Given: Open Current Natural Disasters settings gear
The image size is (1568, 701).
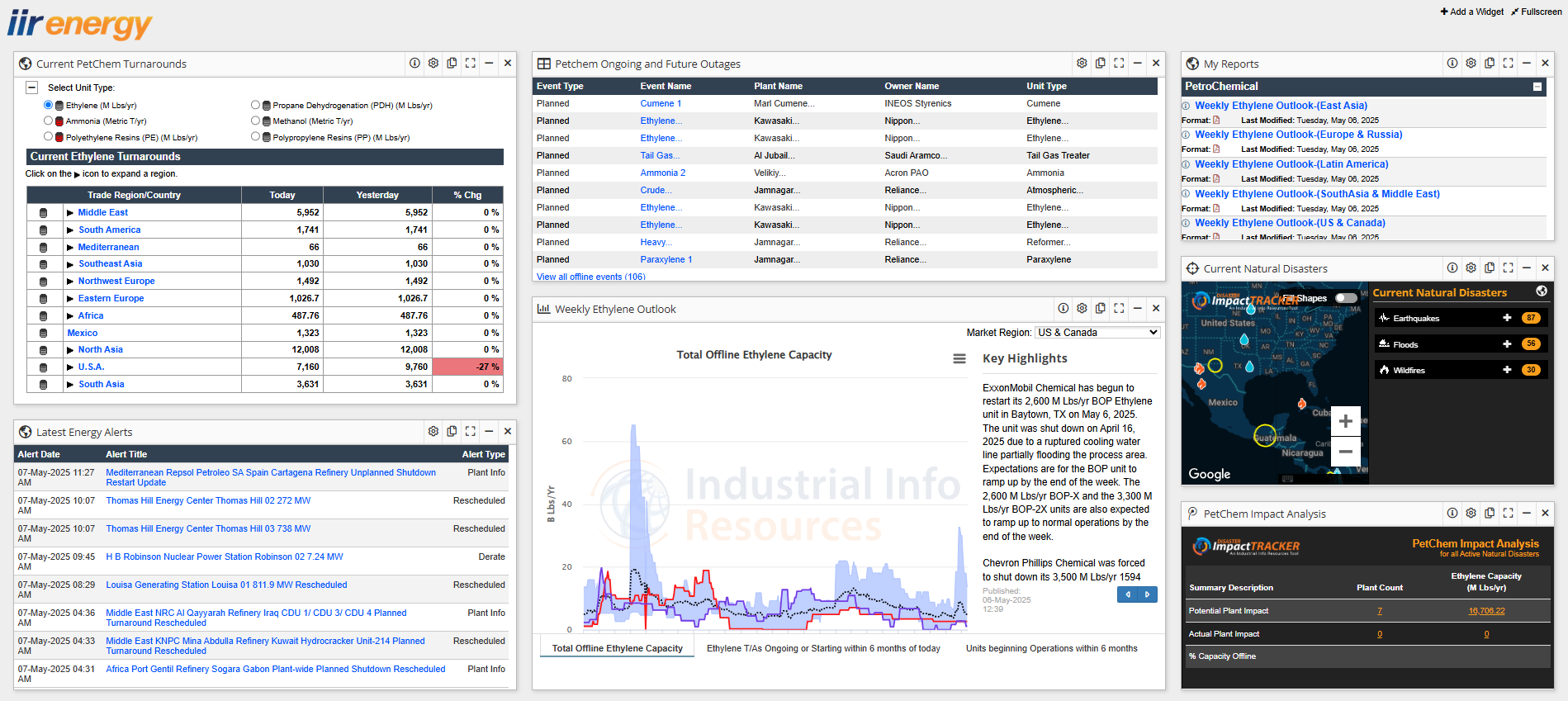Looking at the screenshot, I should [1471, 268].
